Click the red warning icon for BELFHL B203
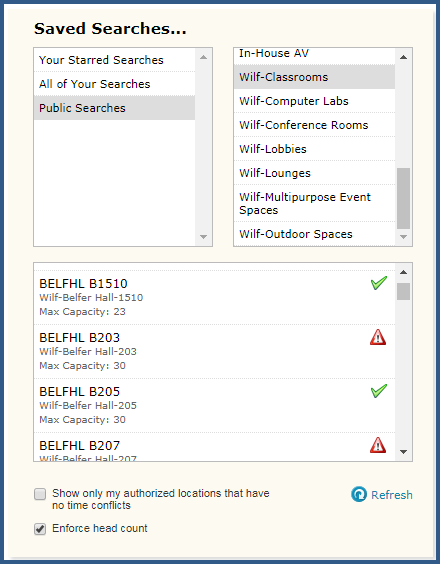This screenshot has height=564, width=440. click(x=378, y=337)
